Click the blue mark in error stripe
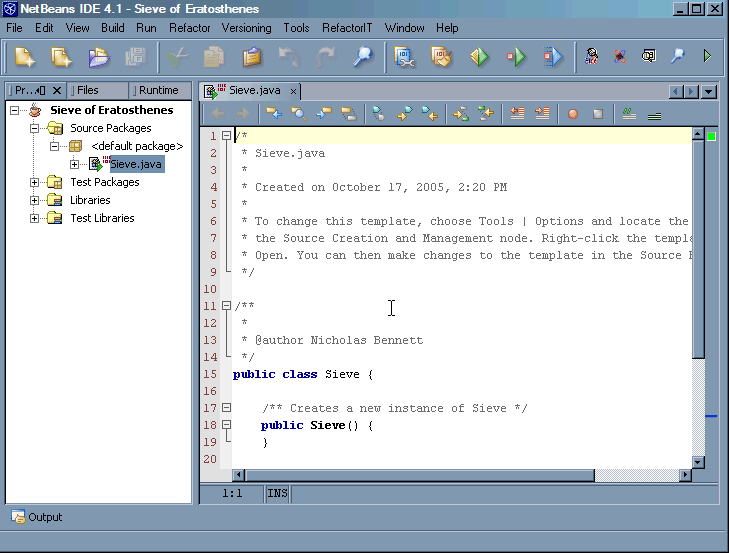 pyautogui.click(x=711, y=416)
